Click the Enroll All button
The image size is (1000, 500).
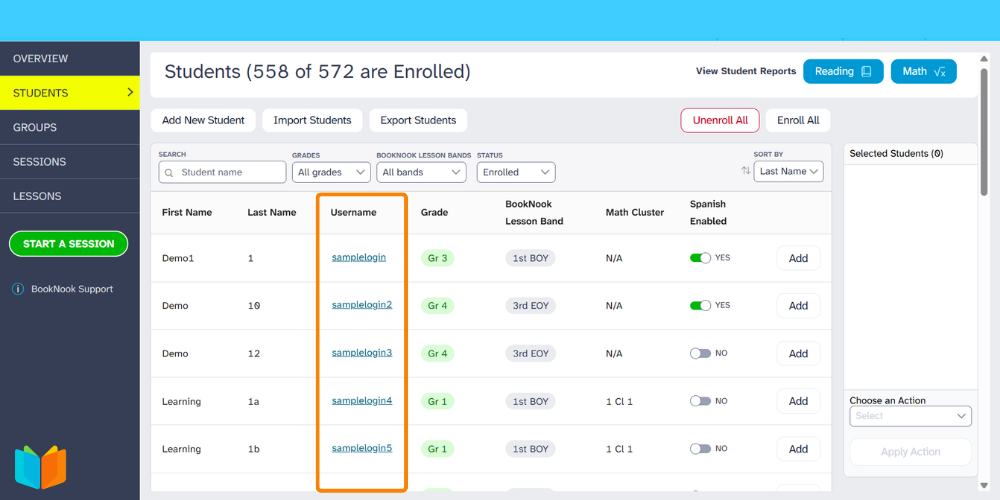click(x=798, y=120)
